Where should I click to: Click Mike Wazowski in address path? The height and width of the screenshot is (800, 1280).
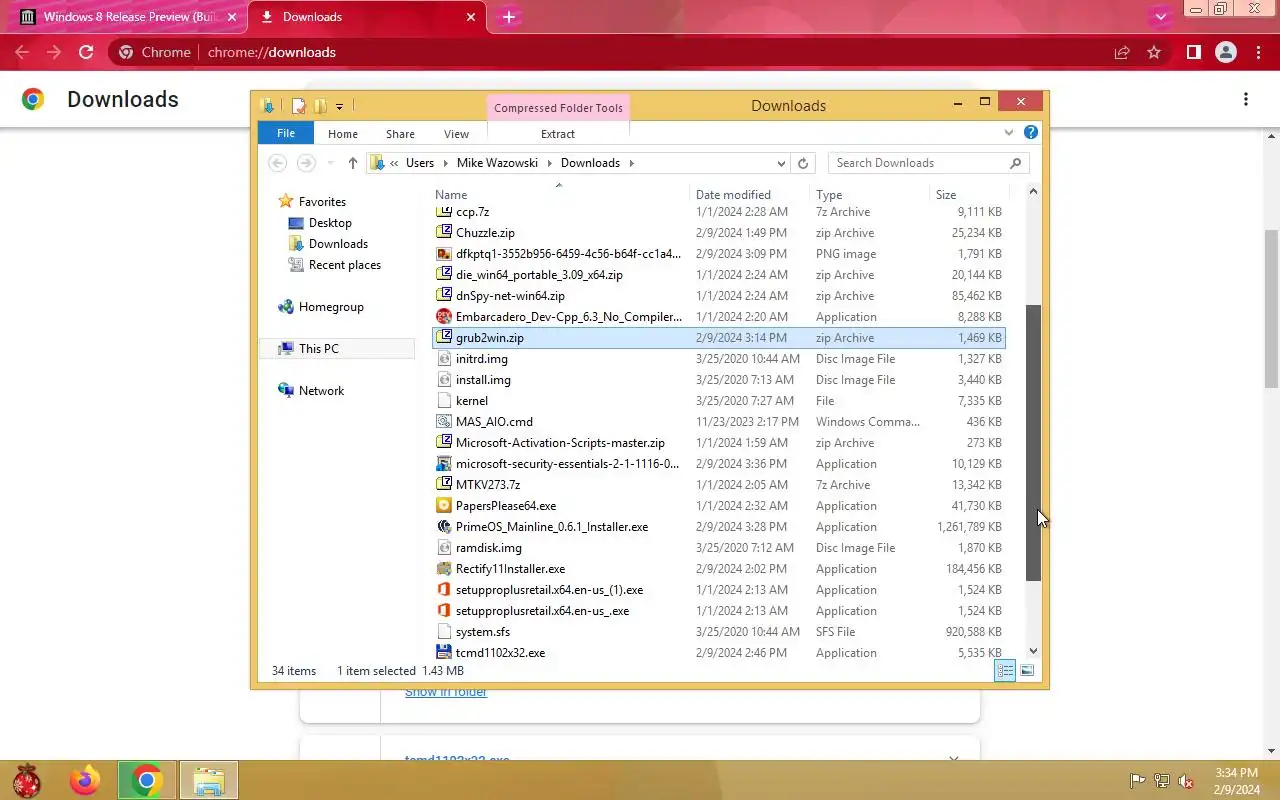[x=497, y=163]
